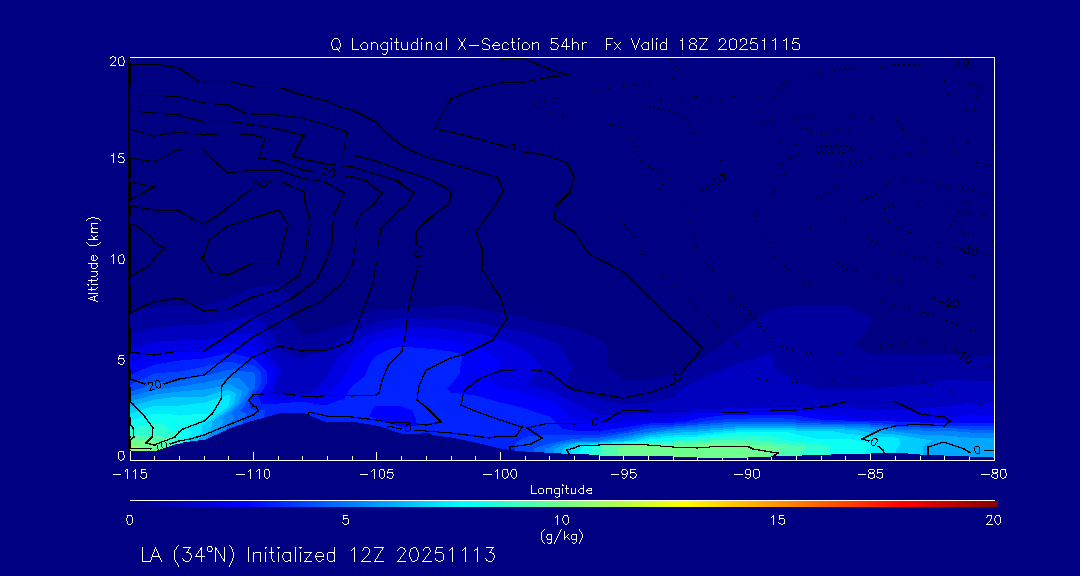The width and height of the screenshot is (1080, 576).
Task: Click color scale tick value '20'
Action: point(993,521)
